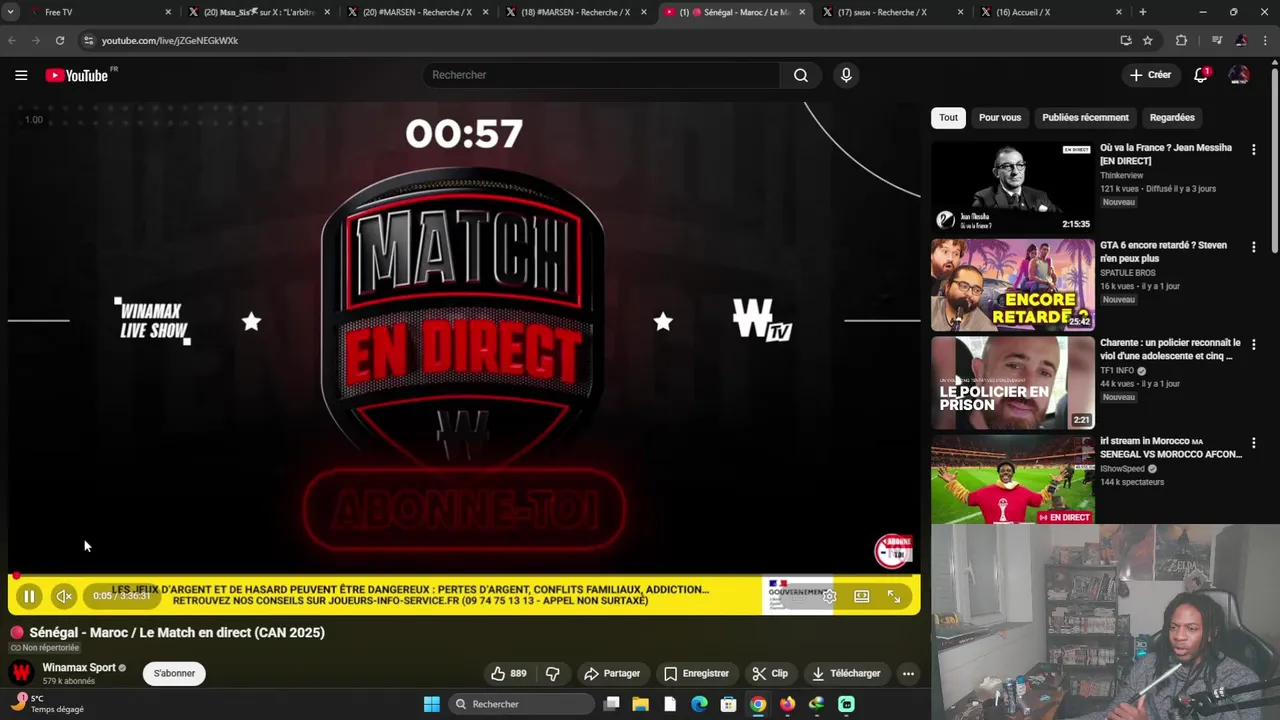Start voice search with microphone icon

pos(846,75)
